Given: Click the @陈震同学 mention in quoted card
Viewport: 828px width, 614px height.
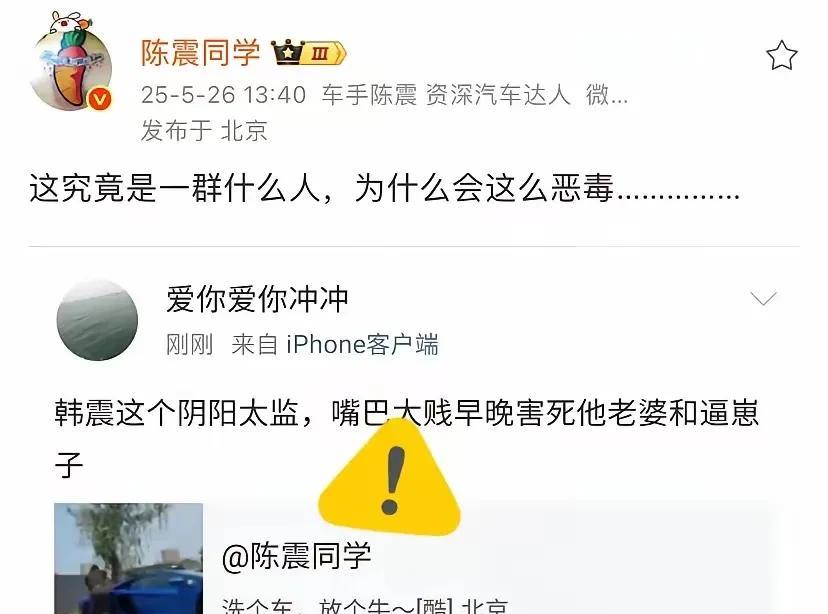Looking at the screenshot, I should (x=296, y=556).
